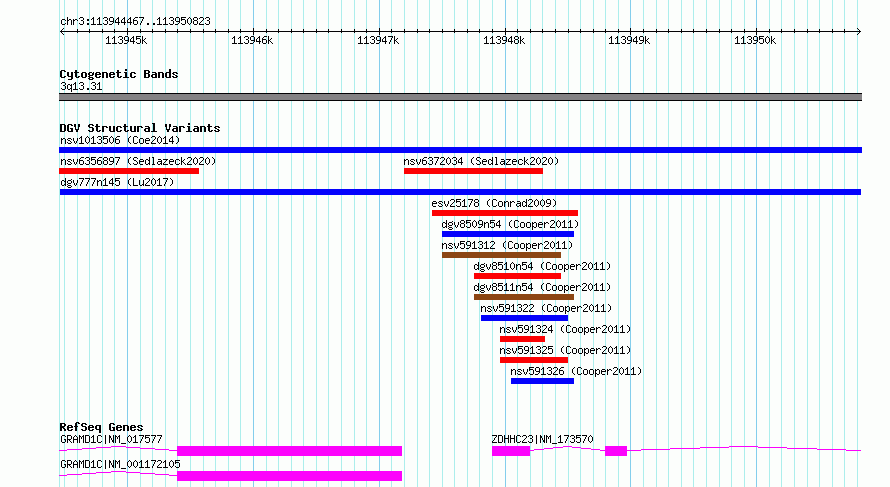Click the right arrowhead of the ruler

tap(859, 31)
